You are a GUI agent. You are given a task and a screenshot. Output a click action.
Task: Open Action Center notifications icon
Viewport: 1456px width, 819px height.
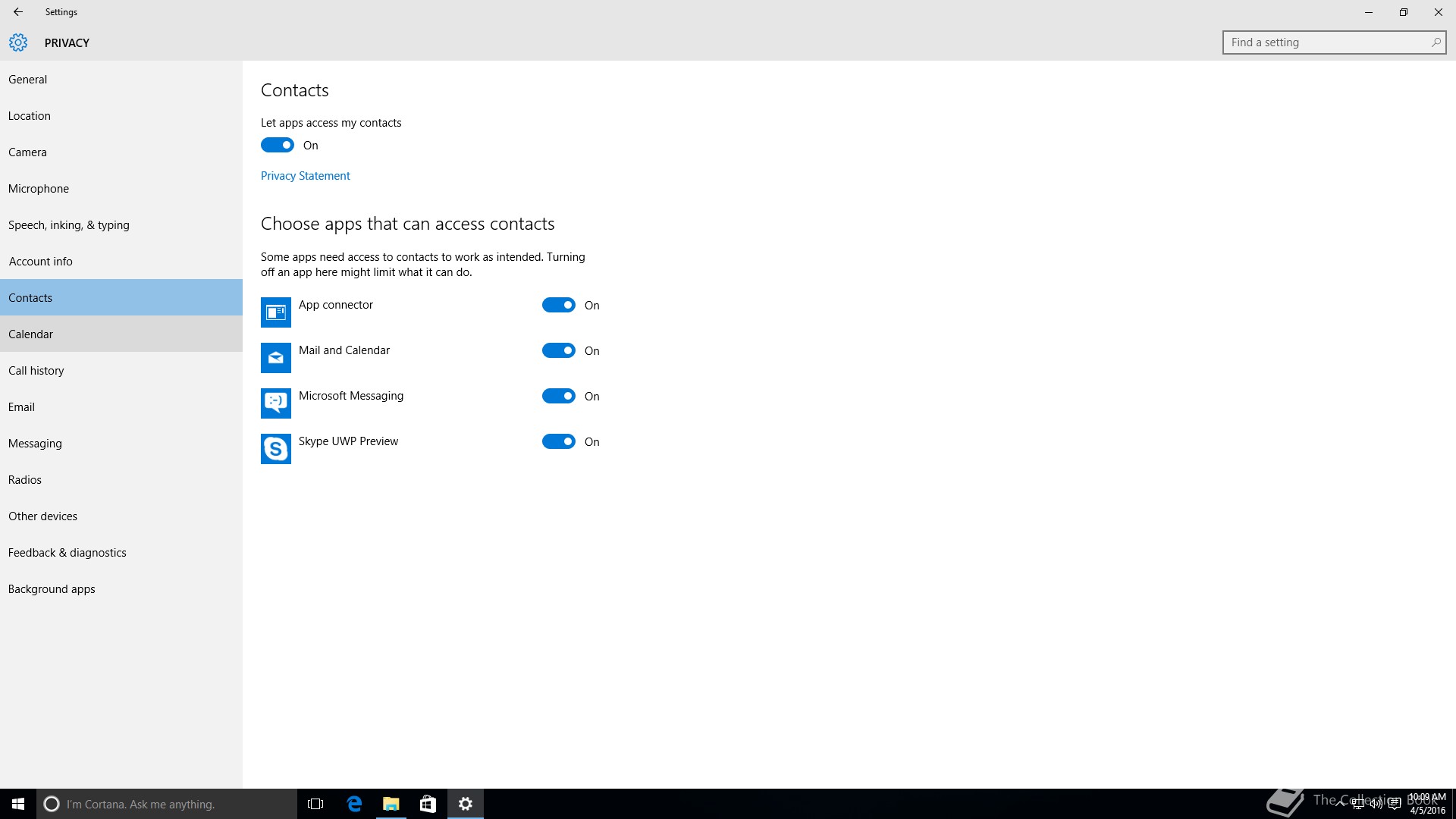pyautogui.click(x=1394, y=804)
